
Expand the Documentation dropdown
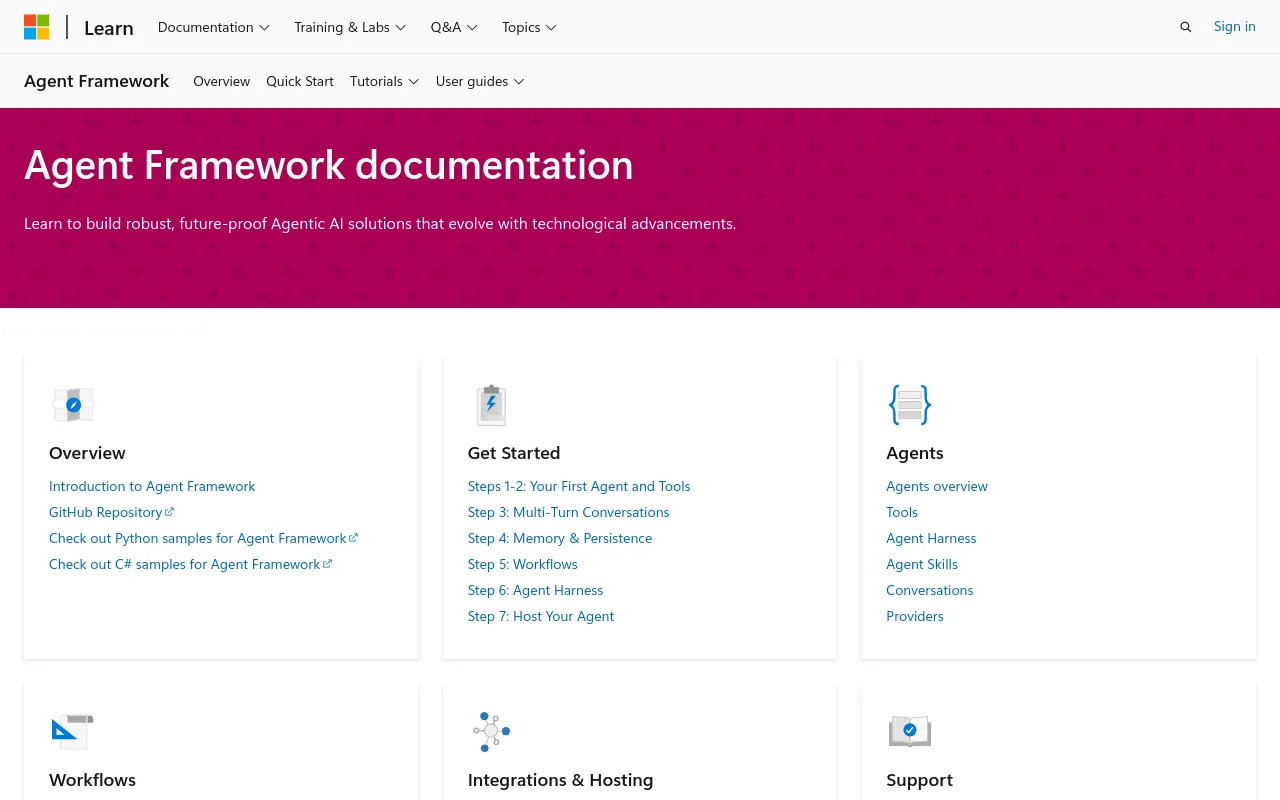[214, 27]
